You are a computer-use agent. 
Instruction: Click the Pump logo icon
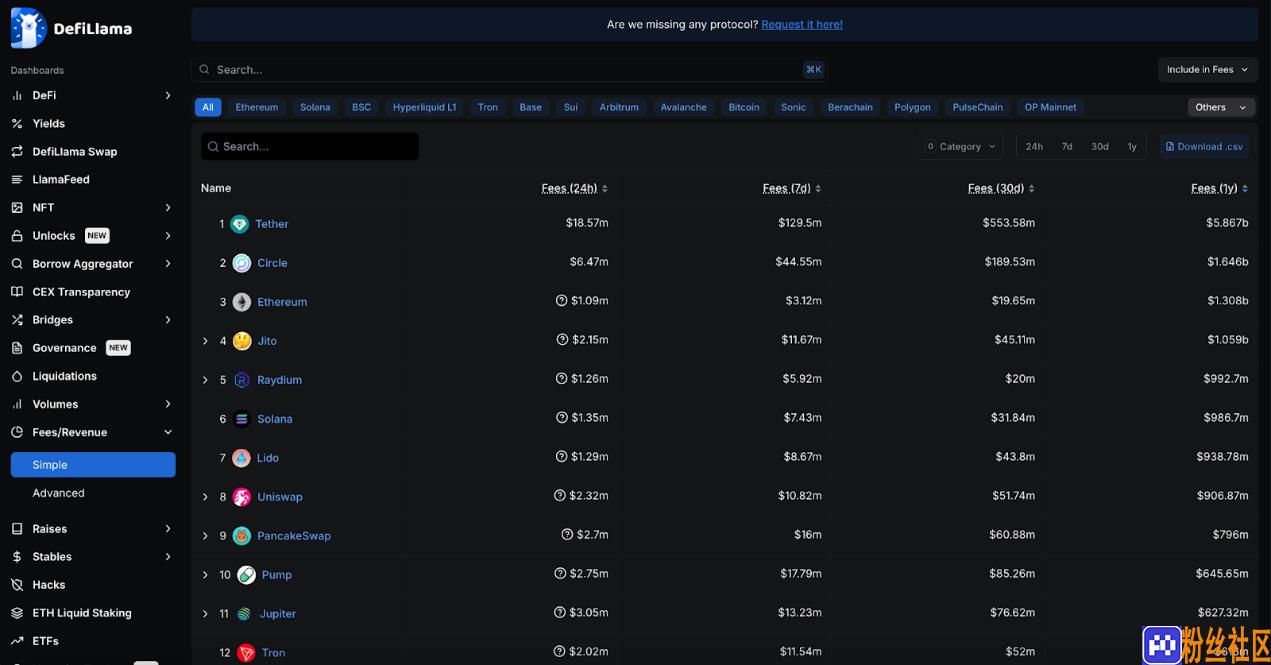pyautogui.click(x=246, y=575)
